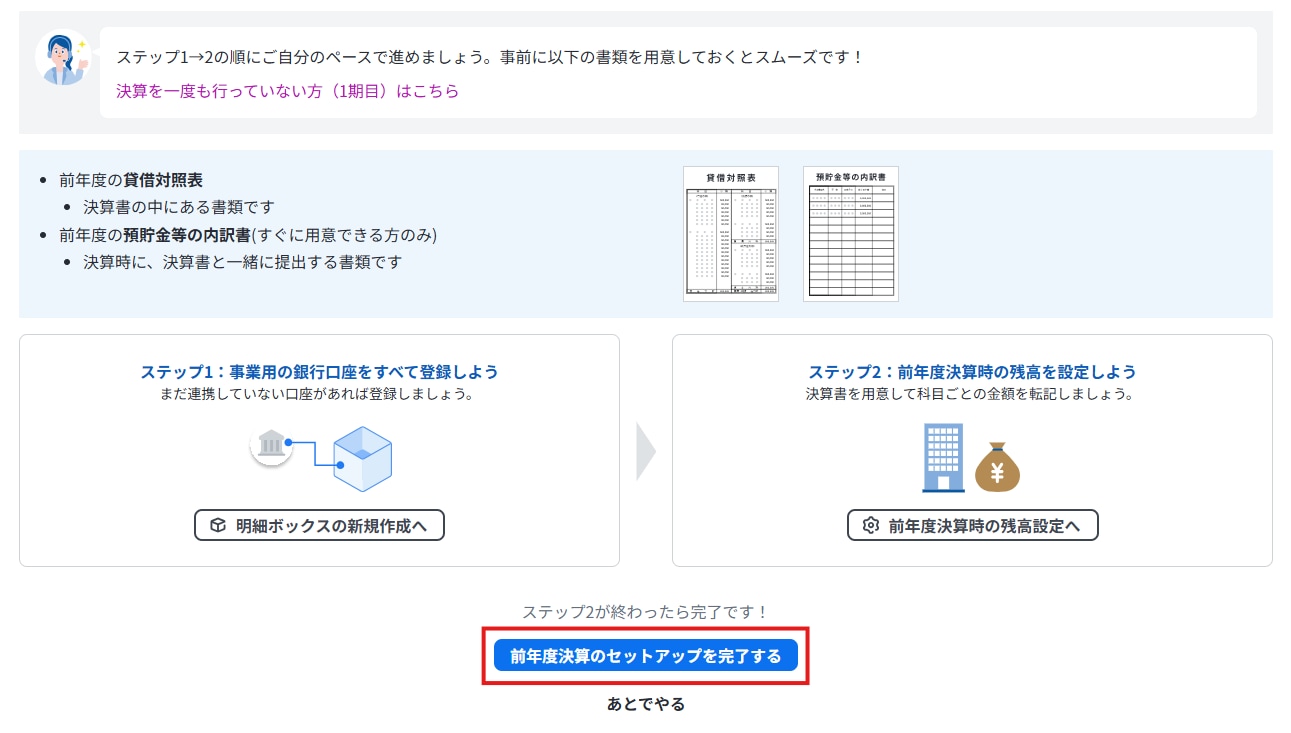Click the office building icon in Step 2
This screenshot has width=1291, height=733.
[x=943, y=457]
